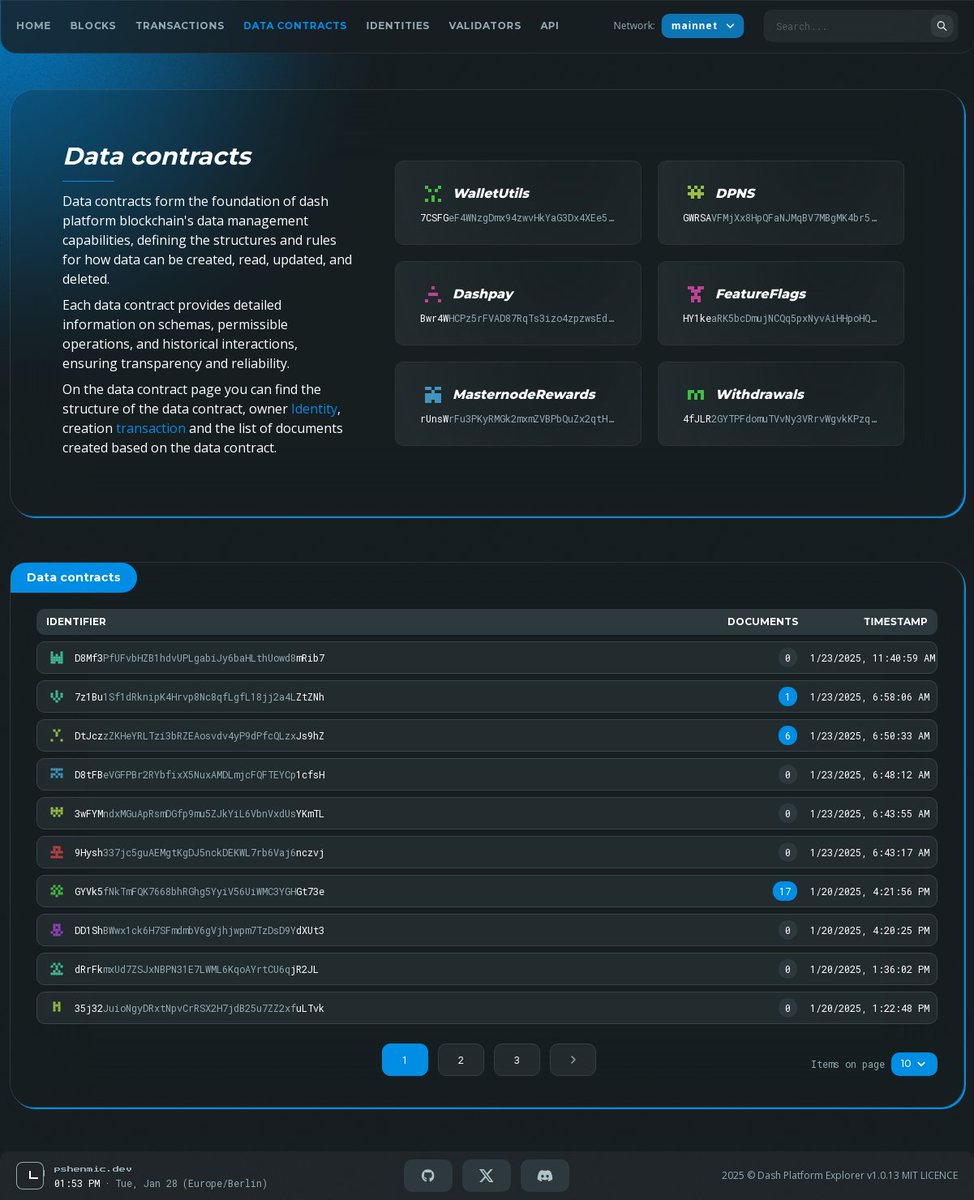Open the mainnet network dropdown
The width and height of the screenshot is (974, 1200).
pos(702,25)
